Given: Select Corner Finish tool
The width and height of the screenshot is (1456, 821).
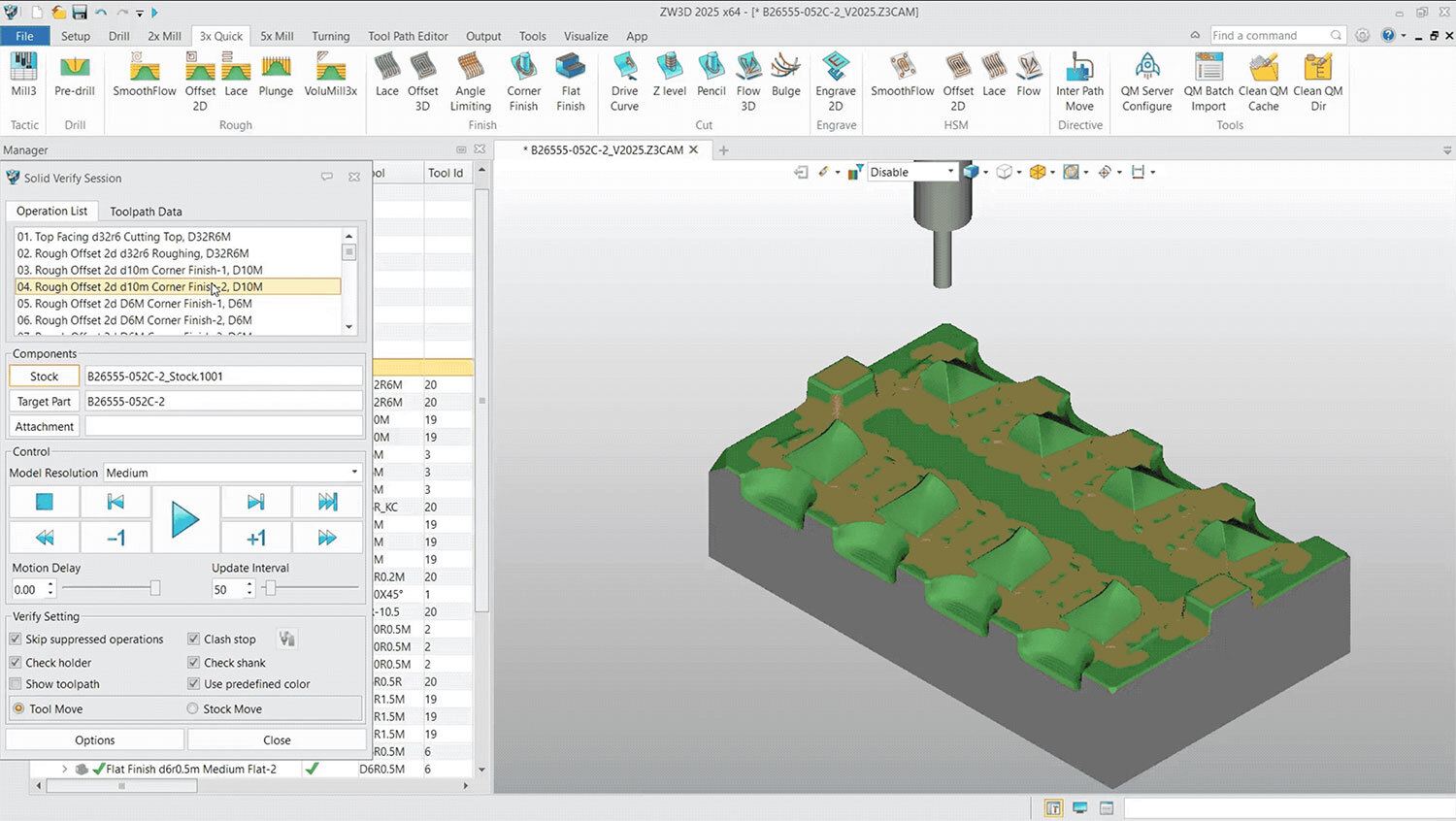Looking at the screenshot, I should (x=523, y=82).
